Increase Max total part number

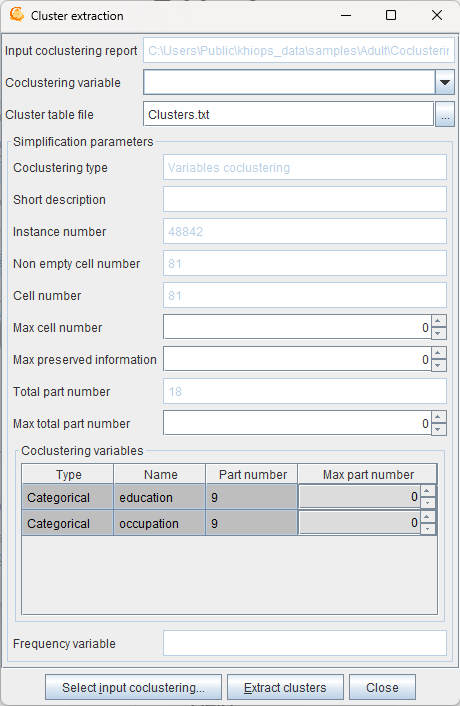[x=438, y=416]
